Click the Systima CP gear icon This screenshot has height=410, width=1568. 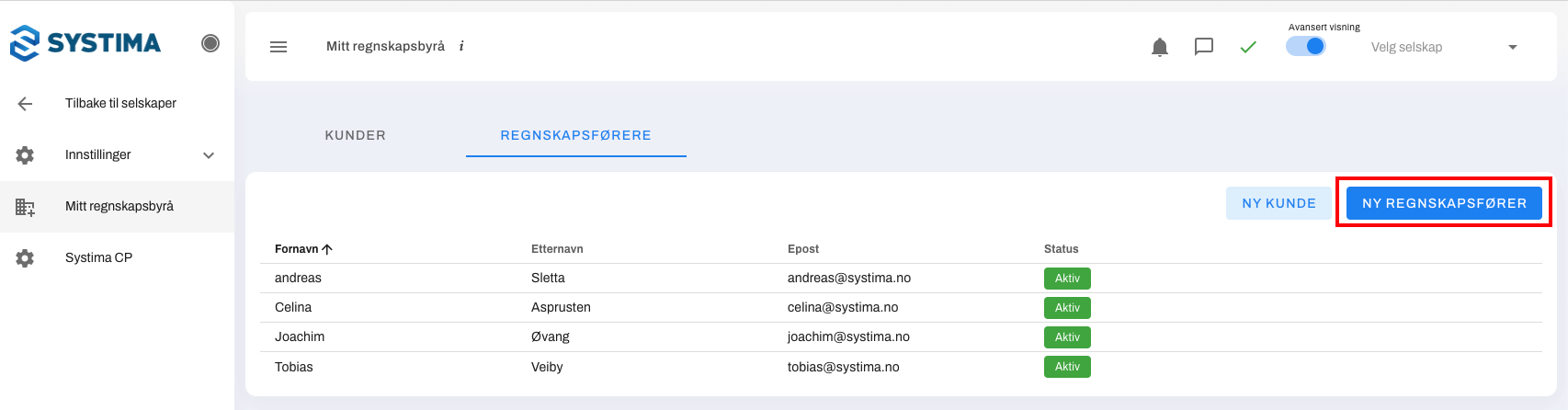click(25, 258)
